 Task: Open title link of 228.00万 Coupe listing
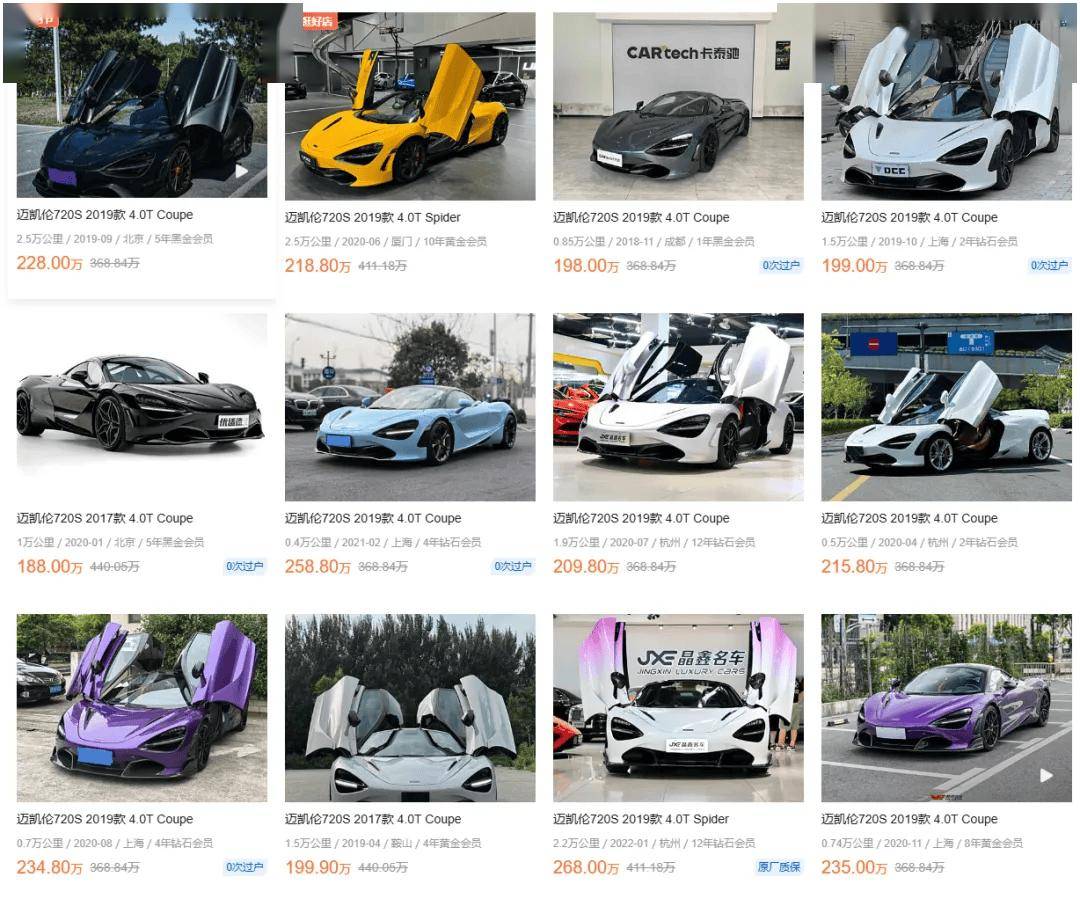[105, 215]
